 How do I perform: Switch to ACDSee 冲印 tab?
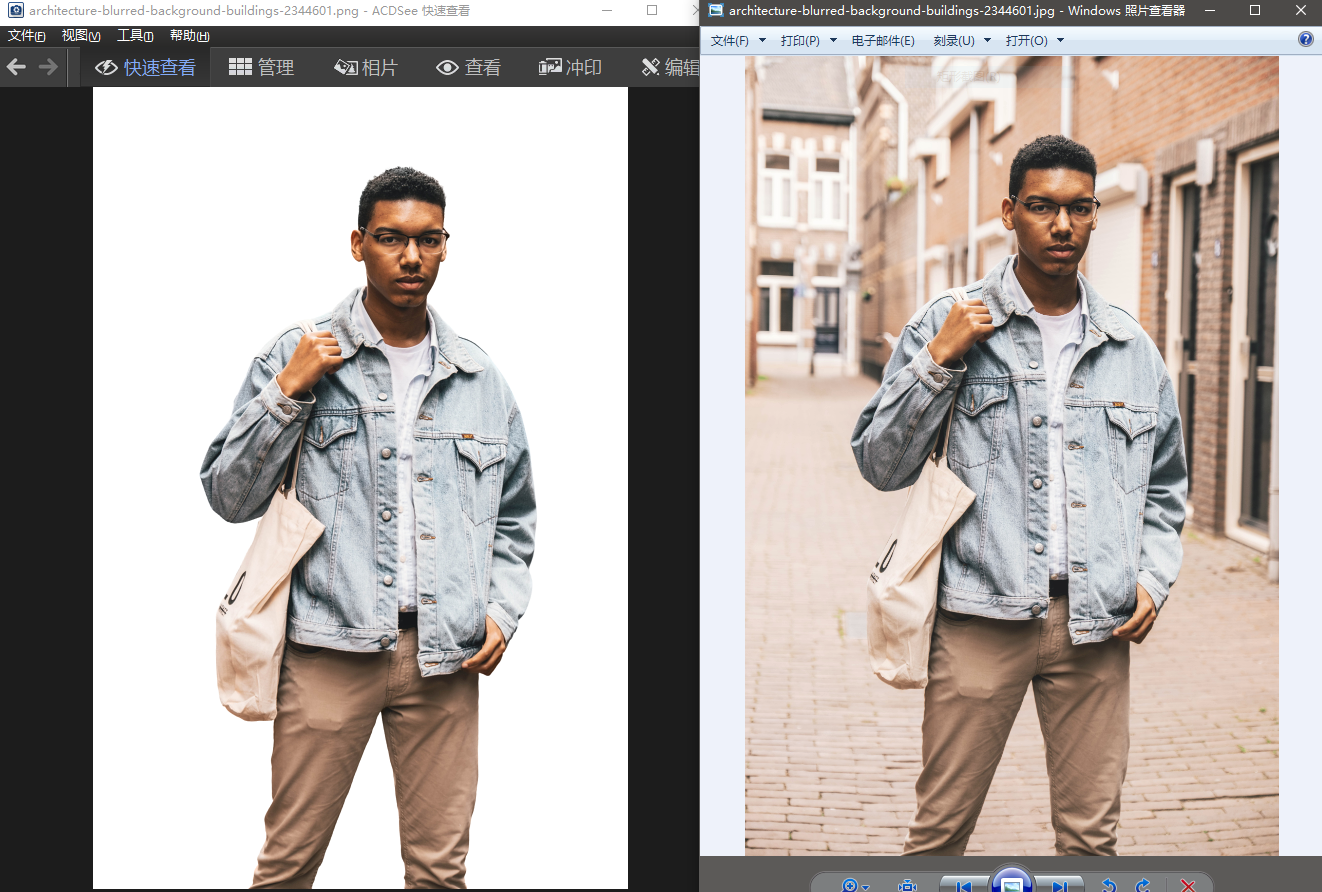pos(570,67)
